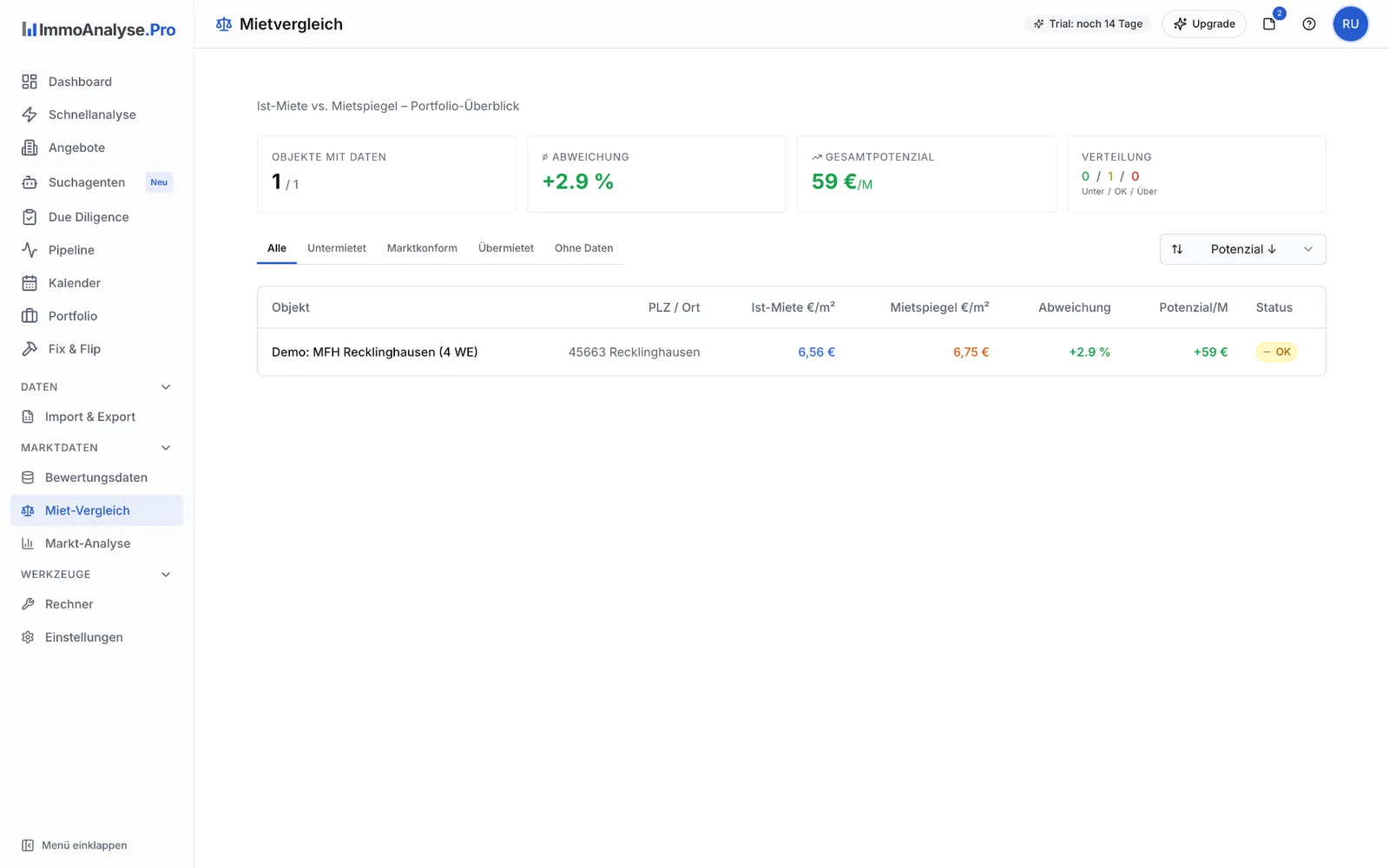Image resolution: width=1389 pixels, height=868 pixels.
Task: Collapse the MARKTDATEN section chevron
Action: [x=166, y=448]
